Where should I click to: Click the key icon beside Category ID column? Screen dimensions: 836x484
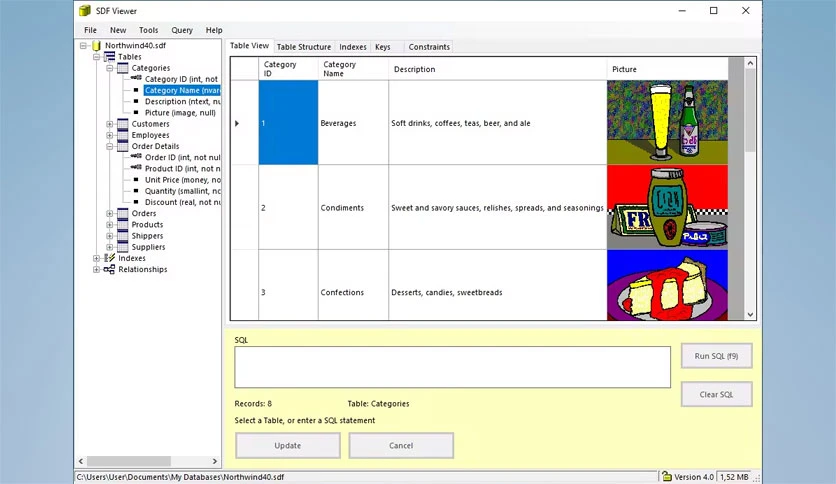click(x=136, y=78)
